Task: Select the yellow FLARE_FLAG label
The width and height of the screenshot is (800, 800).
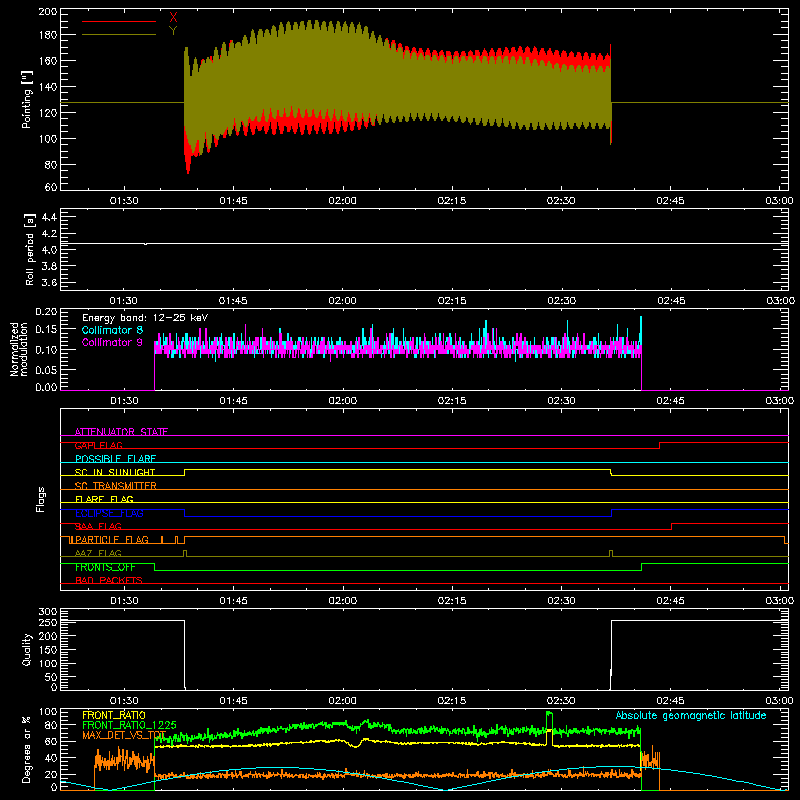Action: 104,499
